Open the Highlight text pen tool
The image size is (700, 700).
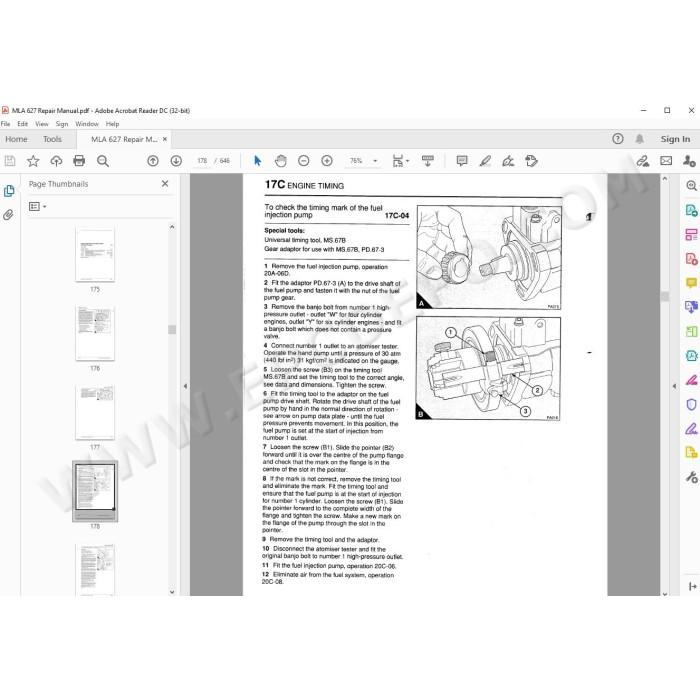485,161
